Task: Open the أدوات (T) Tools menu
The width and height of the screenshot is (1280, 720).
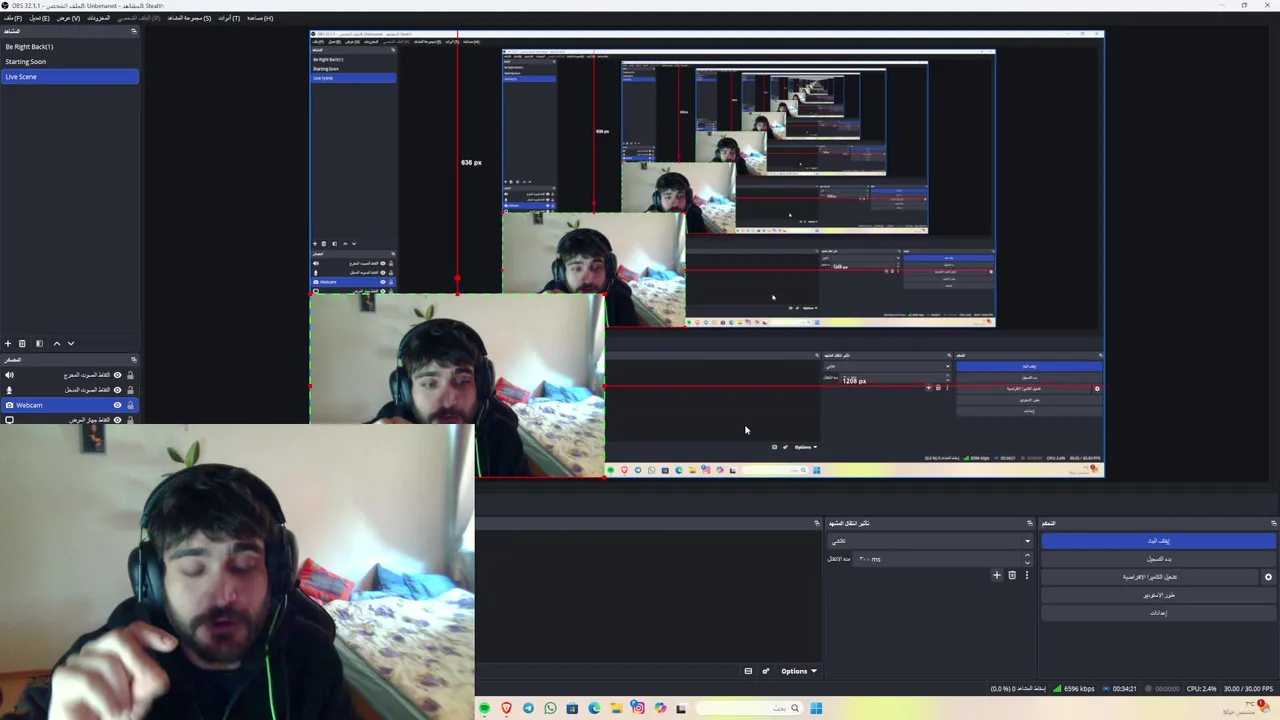Action: [229, 18]
